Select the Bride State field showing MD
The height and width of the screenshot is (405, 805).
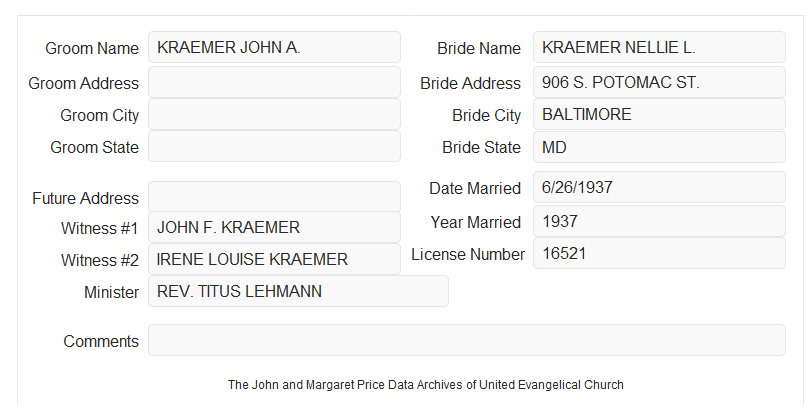pos(659,147)
